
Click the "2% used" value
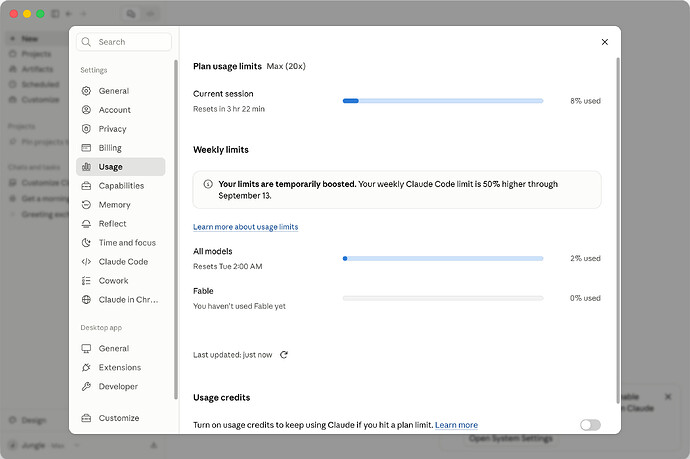tap(585, 258)
